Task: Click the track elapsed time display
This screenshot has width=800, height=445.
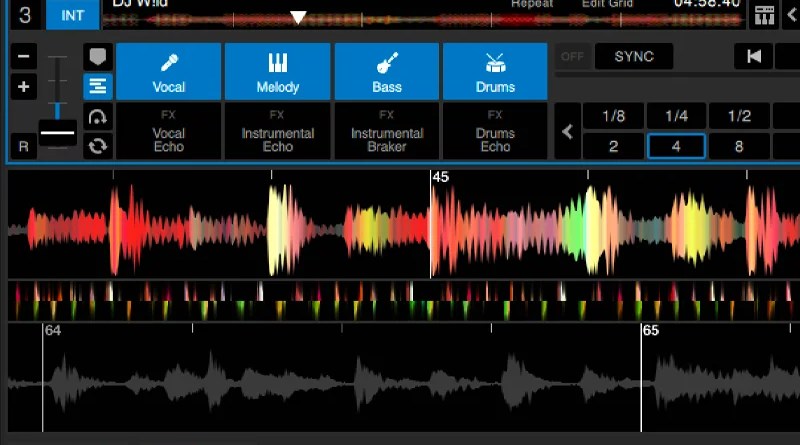Action: (707, 4)
